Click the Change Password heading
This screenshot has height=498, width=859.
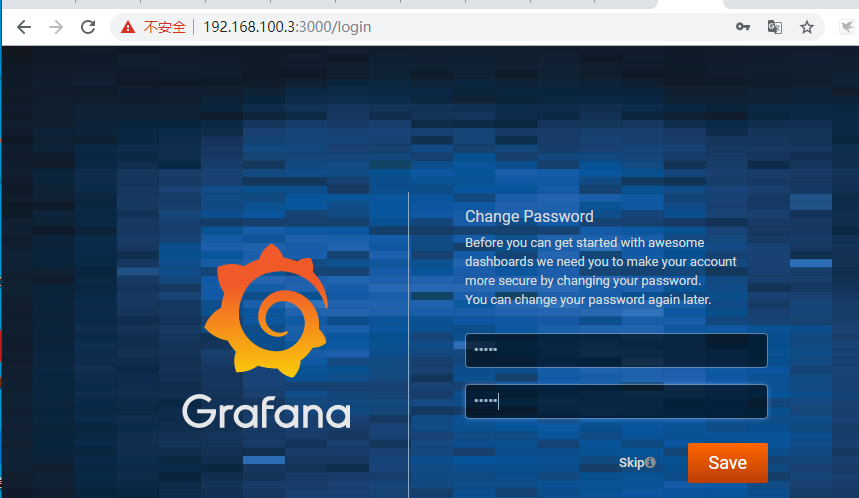(x=529, y=216)
